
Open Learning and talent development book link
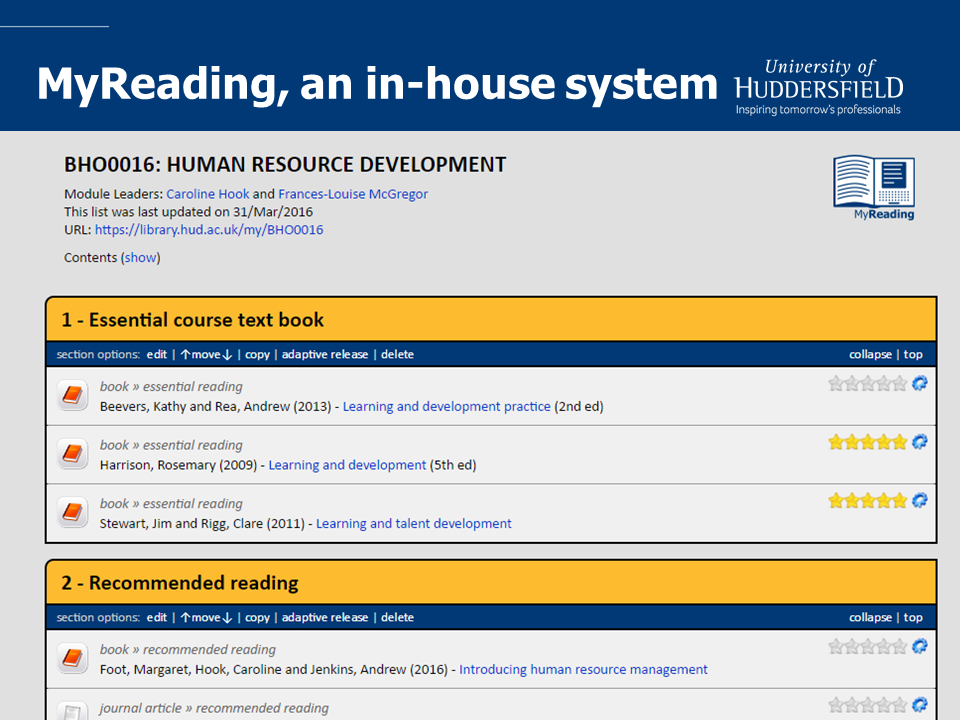413,523
